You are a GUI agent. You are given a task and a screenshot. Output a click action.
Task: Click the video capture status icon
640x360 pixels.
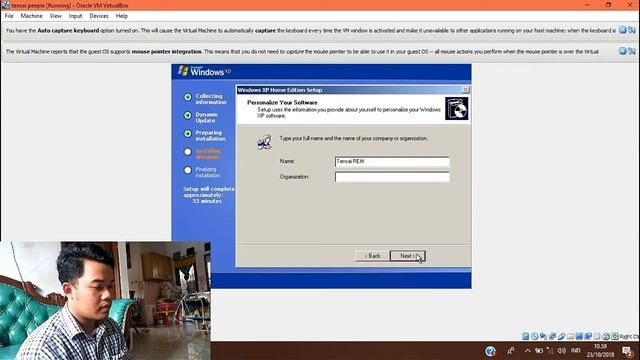pyautogui.click(x=588, y=336)
